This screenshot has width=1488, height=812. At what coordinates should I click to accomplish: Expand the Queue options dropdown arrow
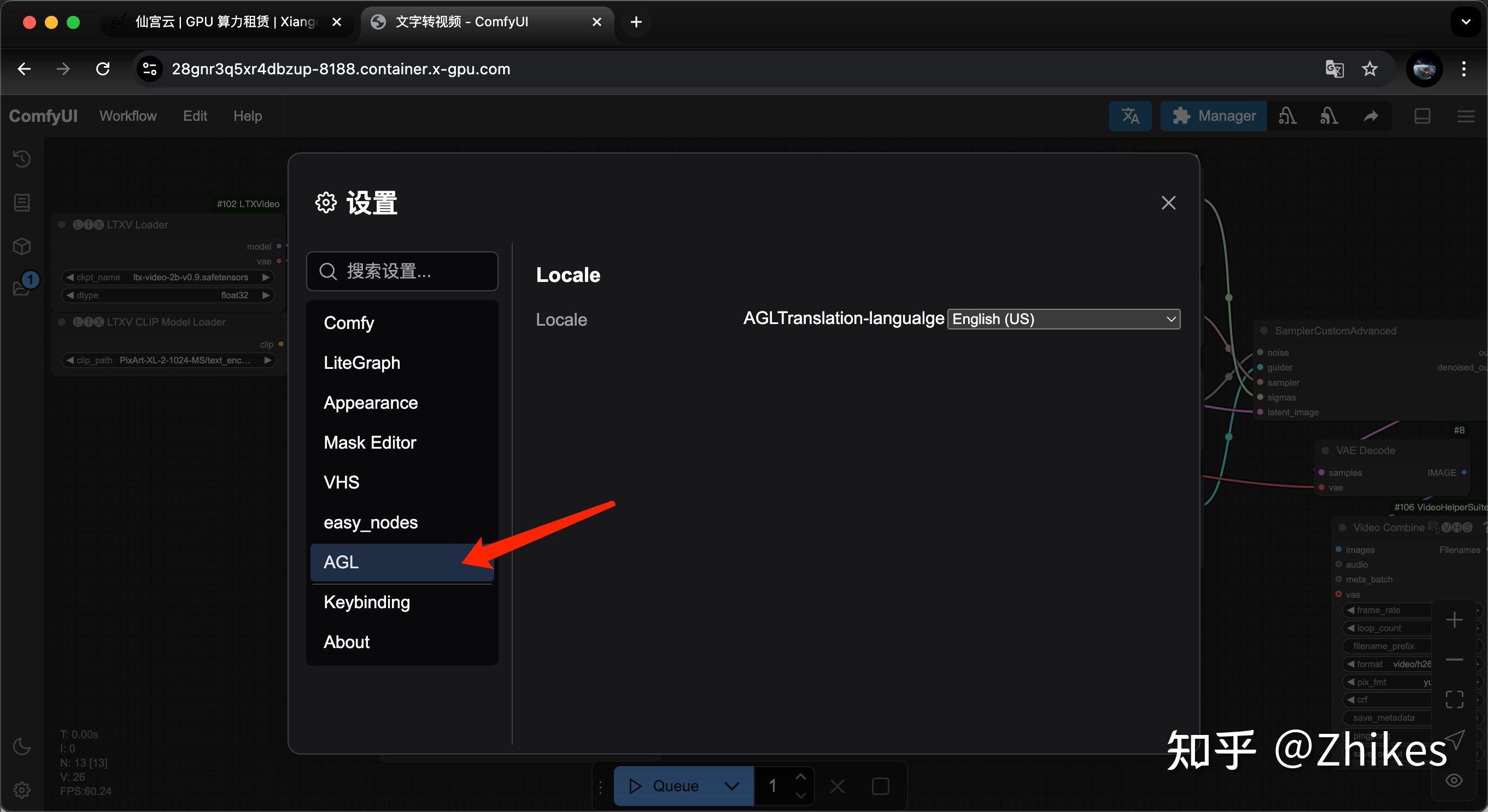pos(732,786)
